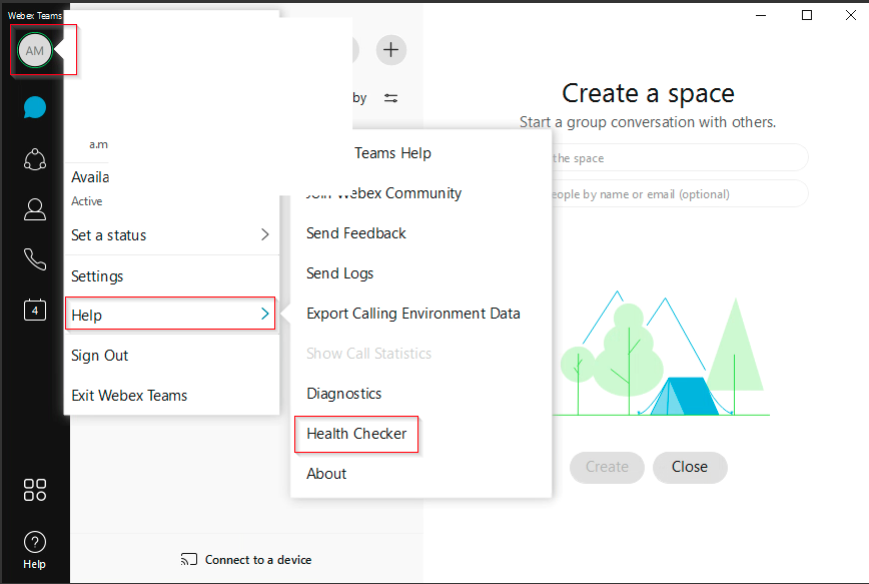
Task: Open the apps grid icon
Action: [x=35, y=490]
